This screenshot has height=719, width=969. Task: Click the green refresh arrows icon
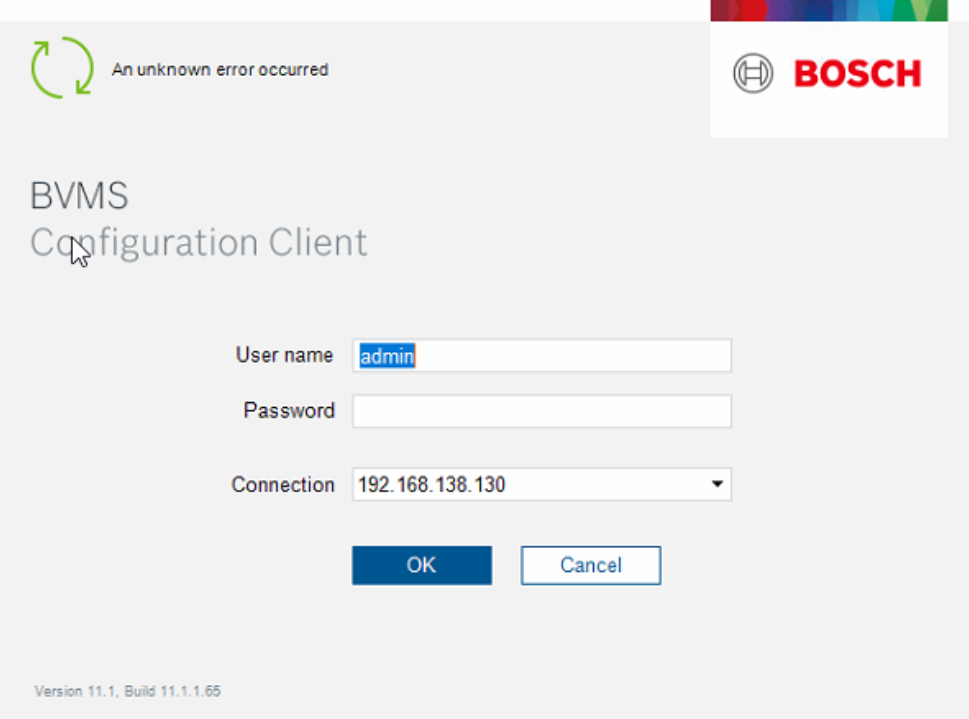(x=62, y=67)
